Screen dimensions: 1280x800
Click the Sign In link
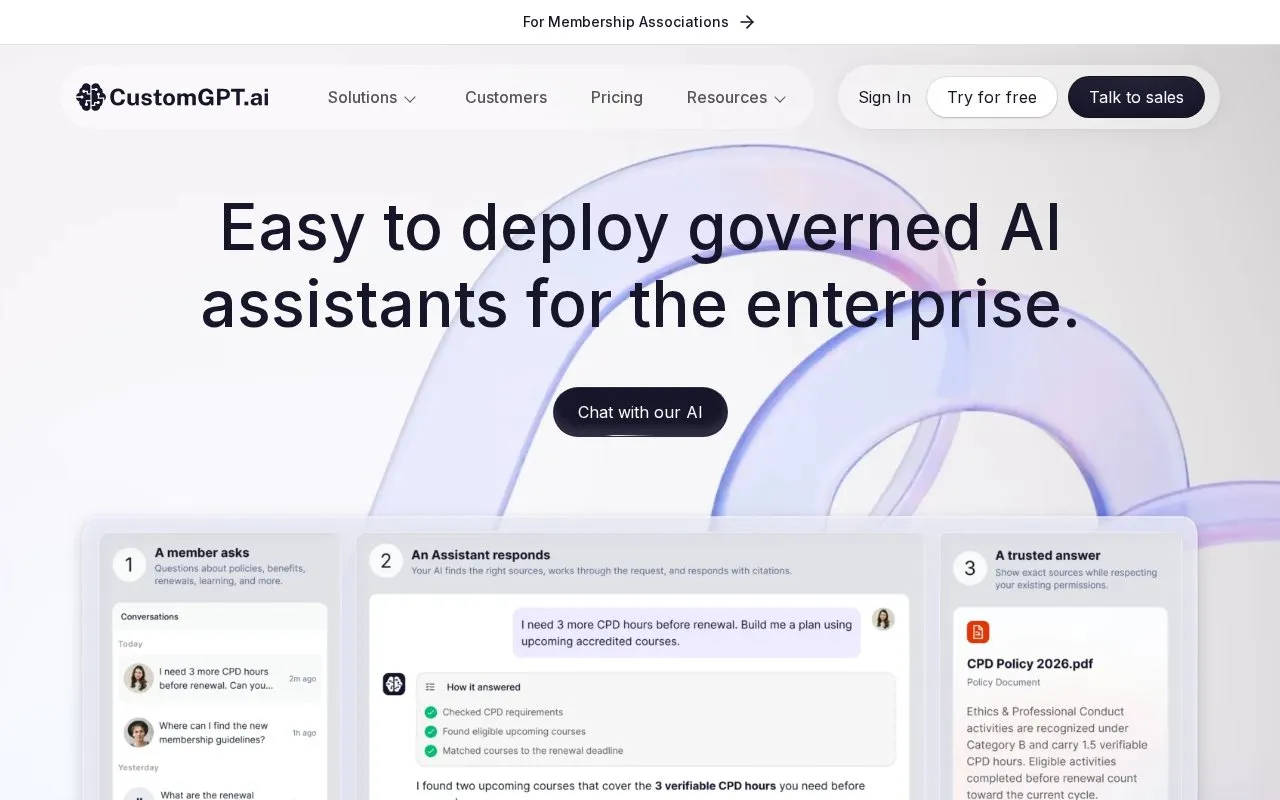coord(885,97)
